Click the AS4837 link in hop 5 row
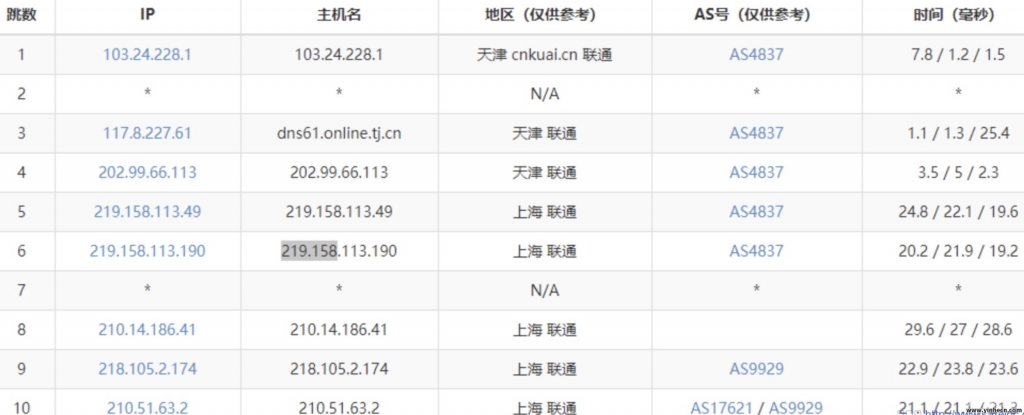This screenshot has width=1024, height=415. click(756, 212)
